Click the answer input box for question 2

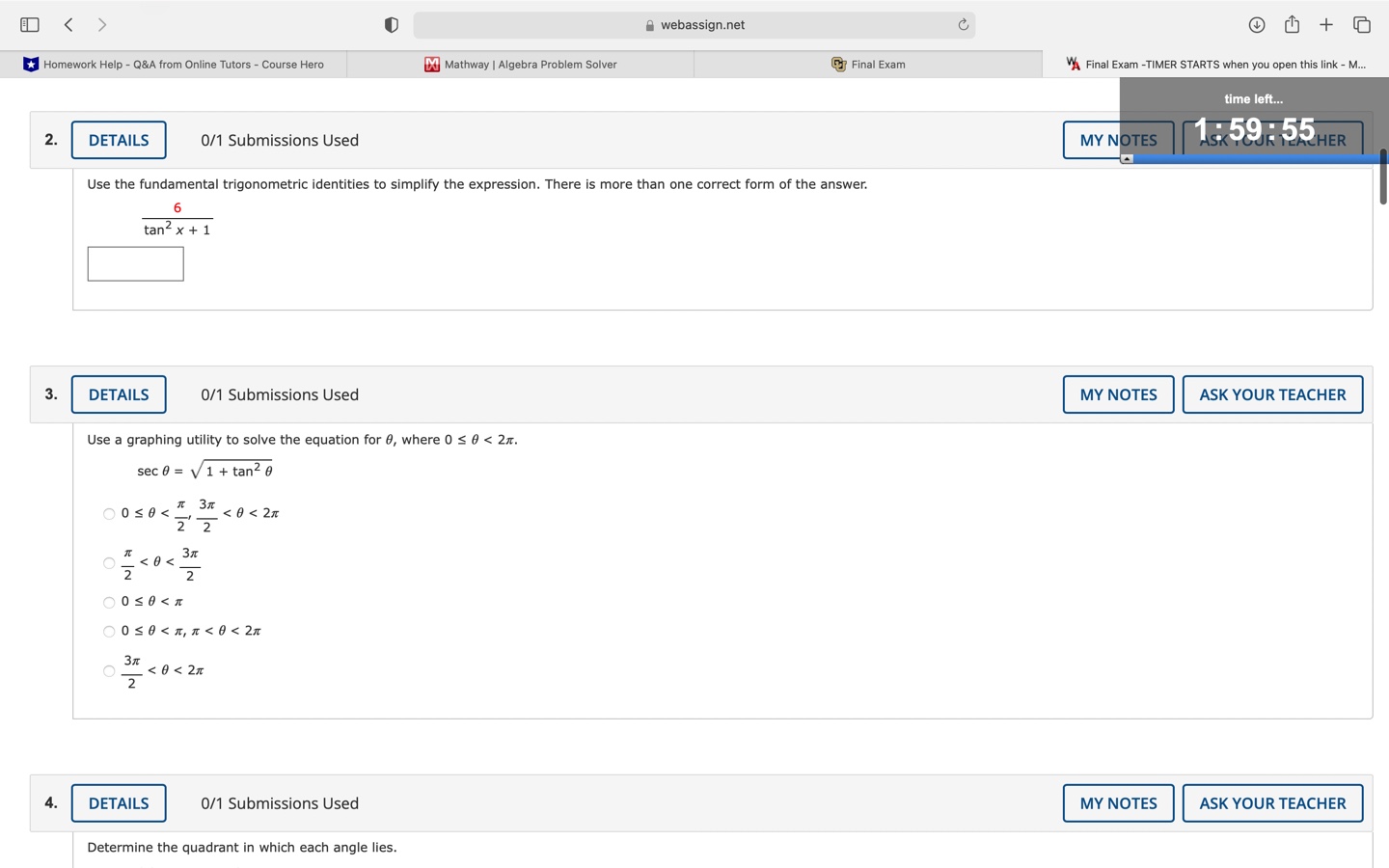(x=135, y=263)
